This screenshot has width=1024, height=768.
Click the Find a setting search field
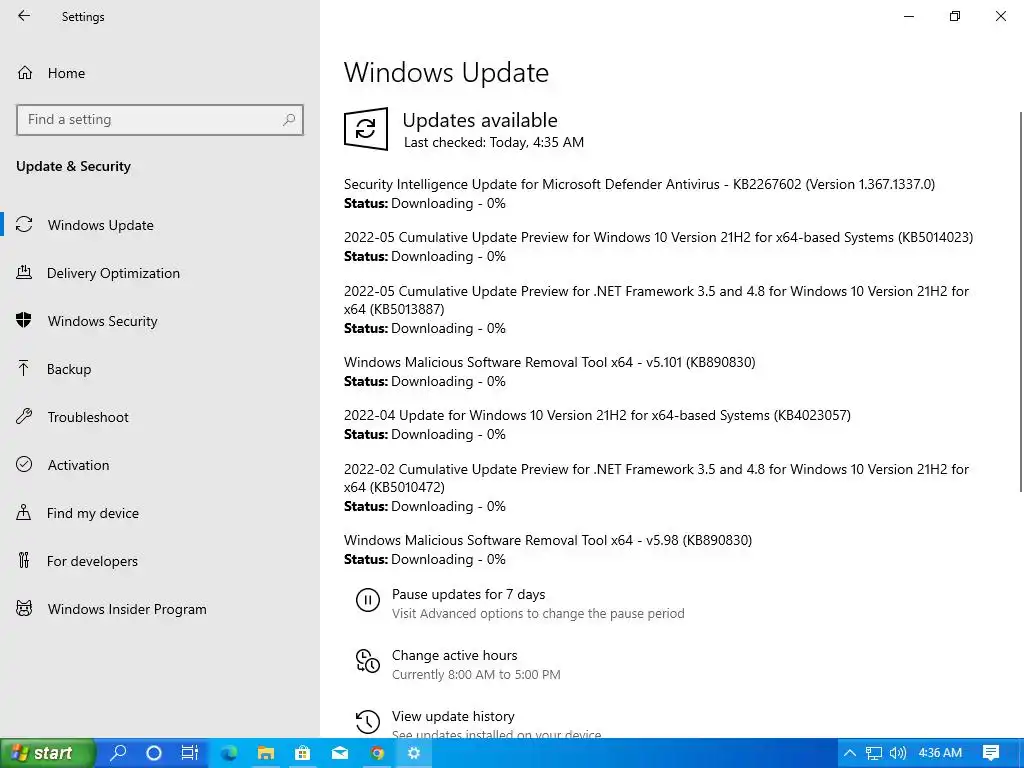pos(160,120)
